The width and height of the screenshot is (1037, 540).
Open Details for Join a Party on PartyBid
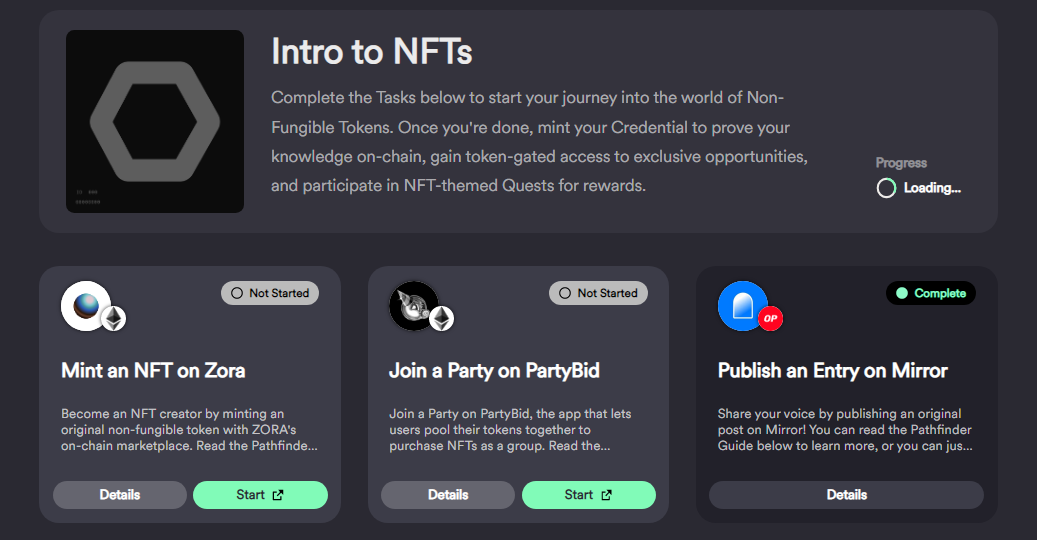point(448,495)
